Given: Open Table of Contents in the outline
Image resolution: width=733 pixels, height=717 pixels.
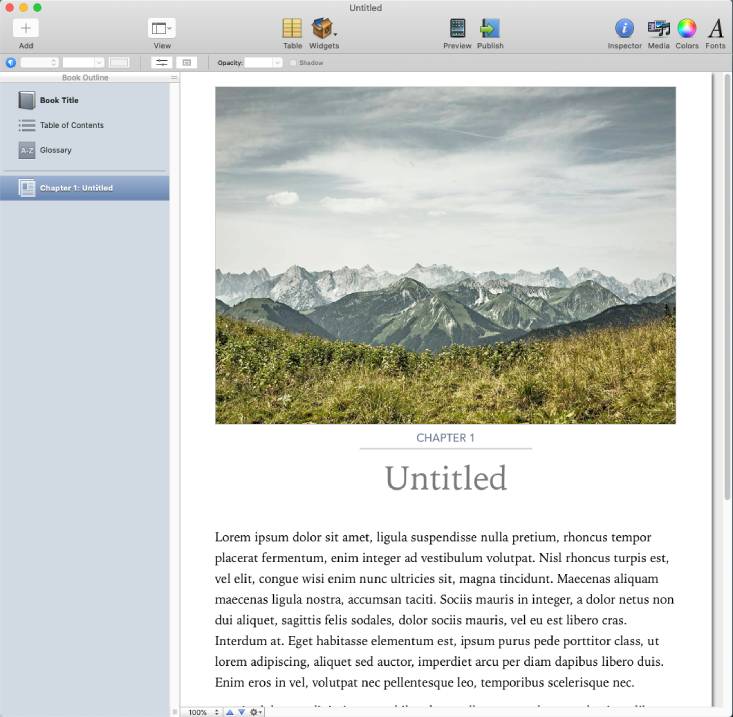Looking at the screenshot, I should click(x=71, y=125).
